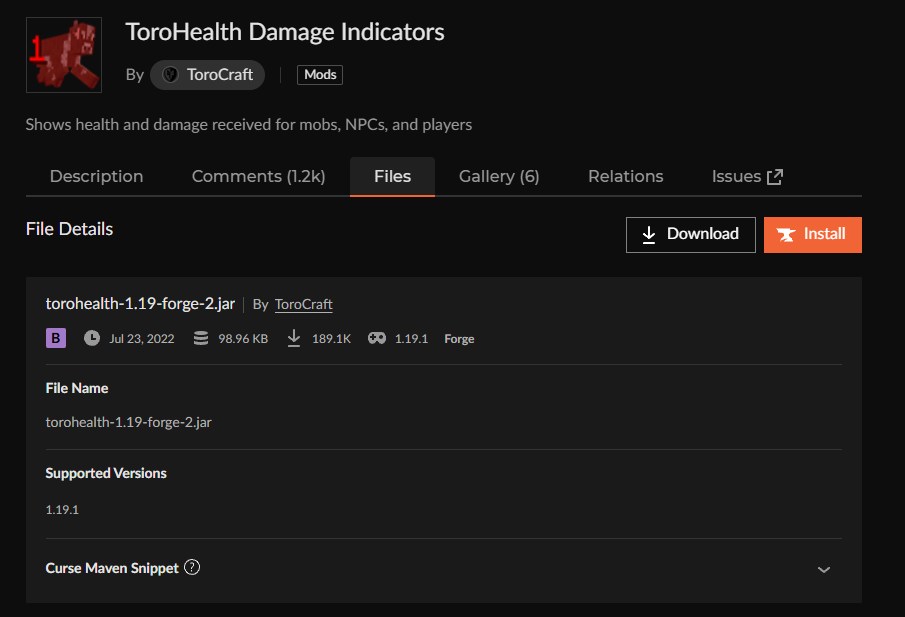This screenshot has width=905, height=617.
Task: View the Relations tab
Action: pyautogui.click(x=625, y=177)
